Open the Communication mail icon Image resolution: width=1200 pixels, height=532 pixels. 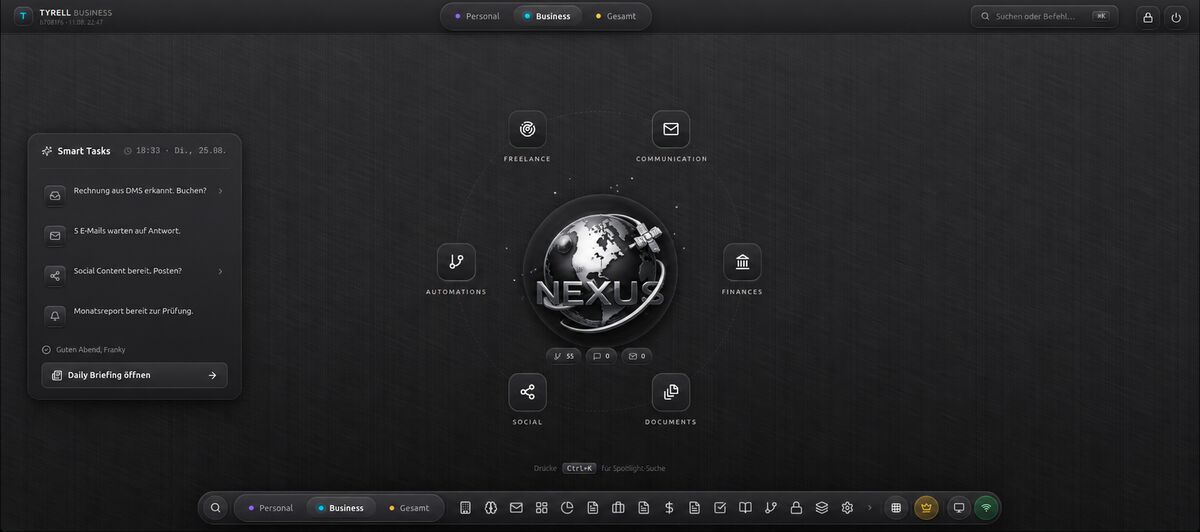point(671,129)
